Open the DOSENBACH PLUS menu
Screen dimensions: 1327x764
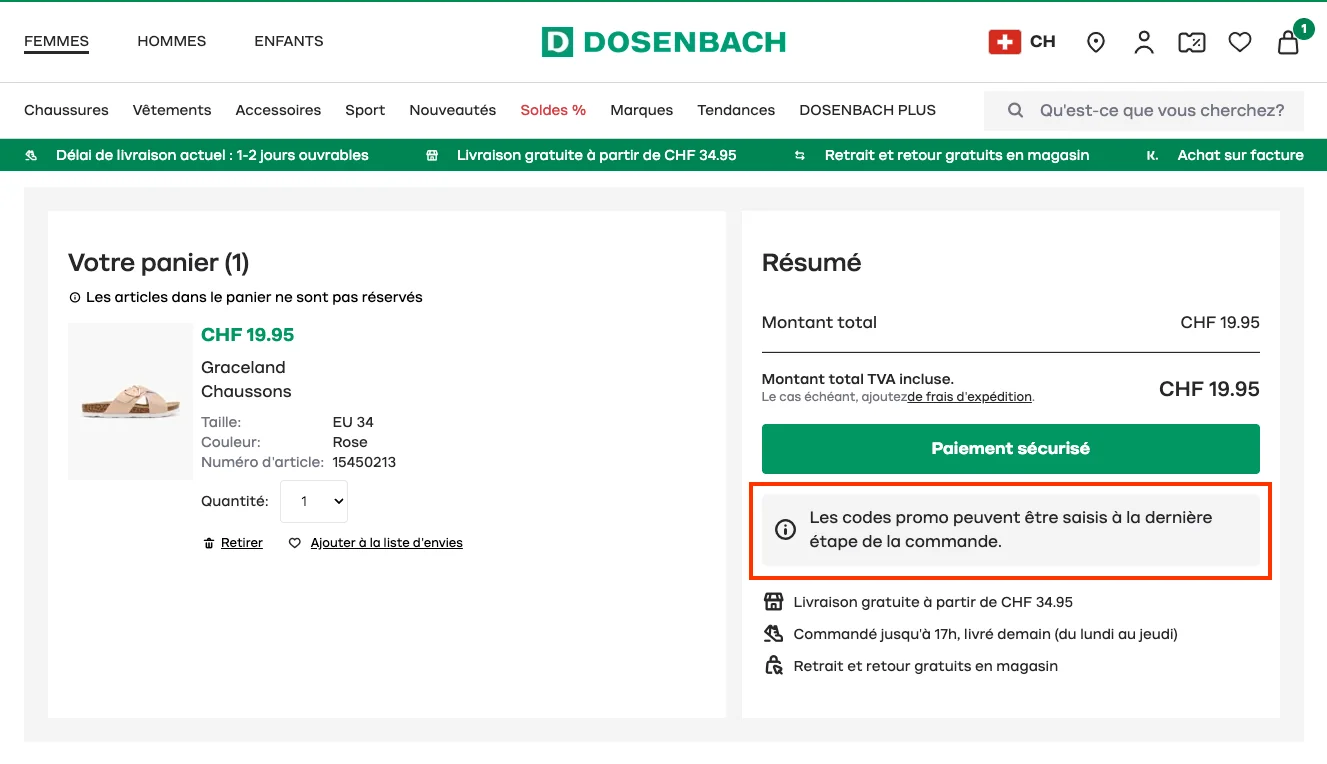click(868, 110)
